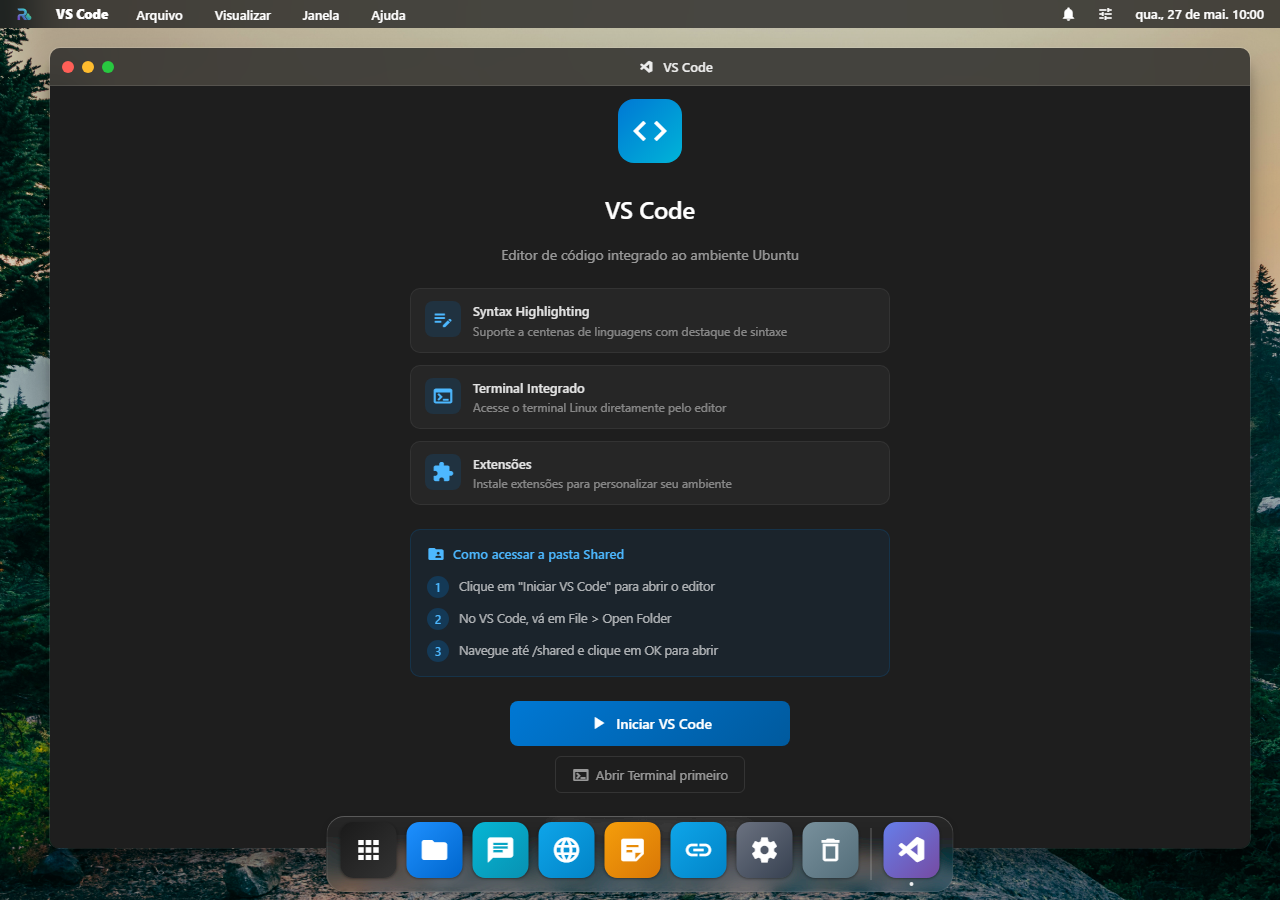Open the VS Code application menu
The height and width of the screenshot is (900, 1280).
click(82, 14)
